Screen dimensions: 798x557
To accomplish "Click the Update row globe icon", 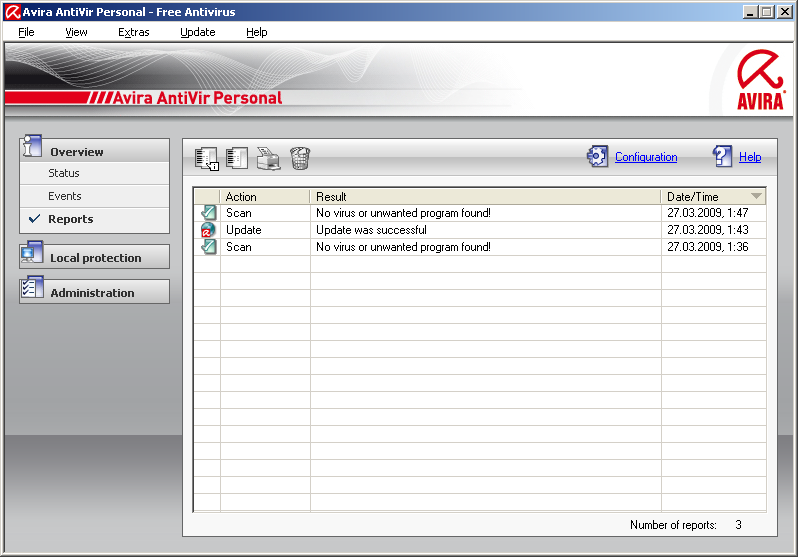I will (208, 230).
